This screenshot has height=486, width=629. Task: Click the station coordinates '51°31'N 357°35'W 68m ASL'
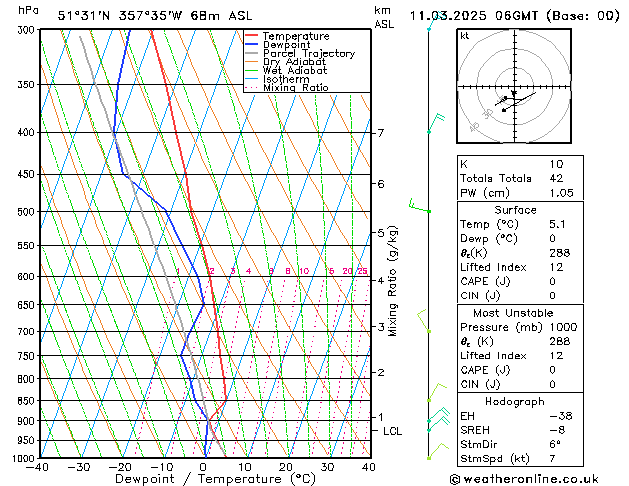[x=155, y=16]
